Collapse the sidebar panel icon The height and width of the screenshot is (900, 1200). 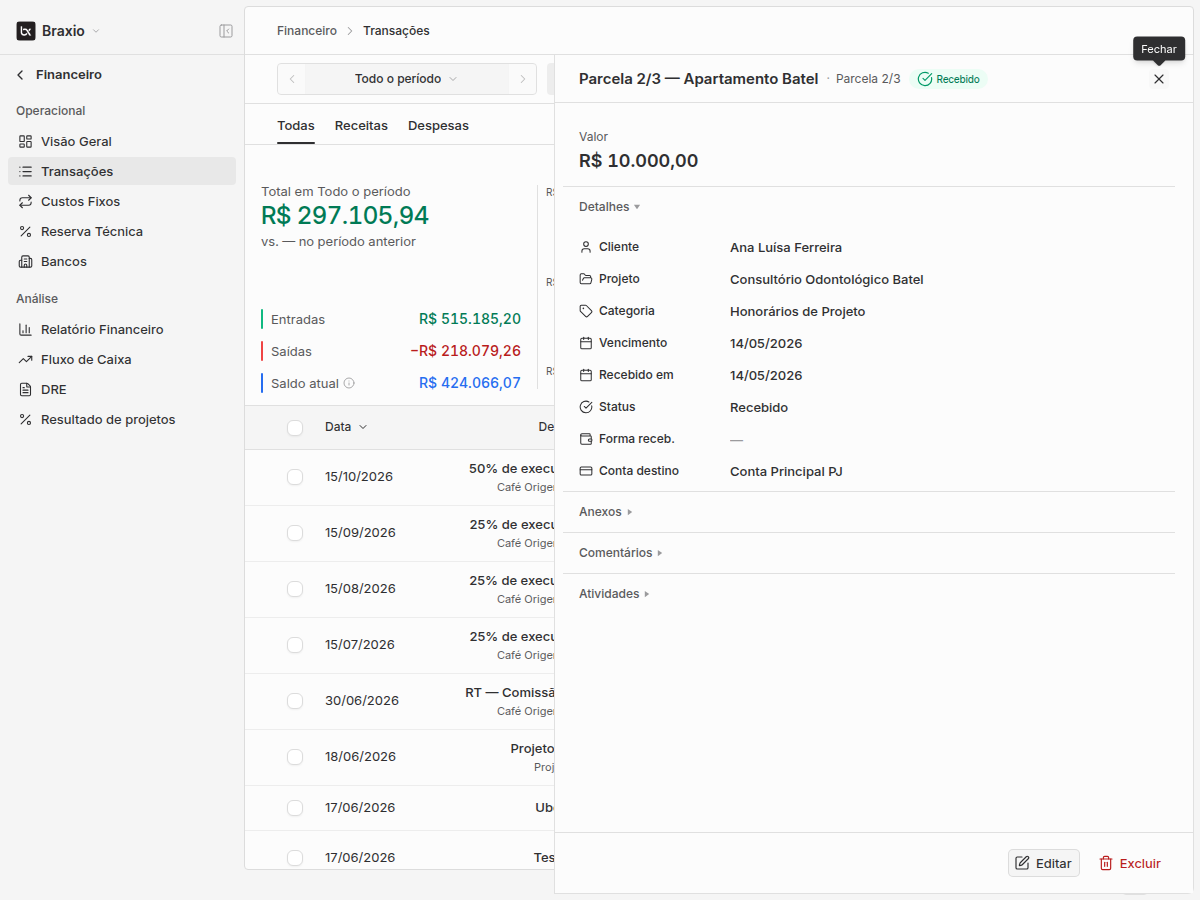point(226,31)
